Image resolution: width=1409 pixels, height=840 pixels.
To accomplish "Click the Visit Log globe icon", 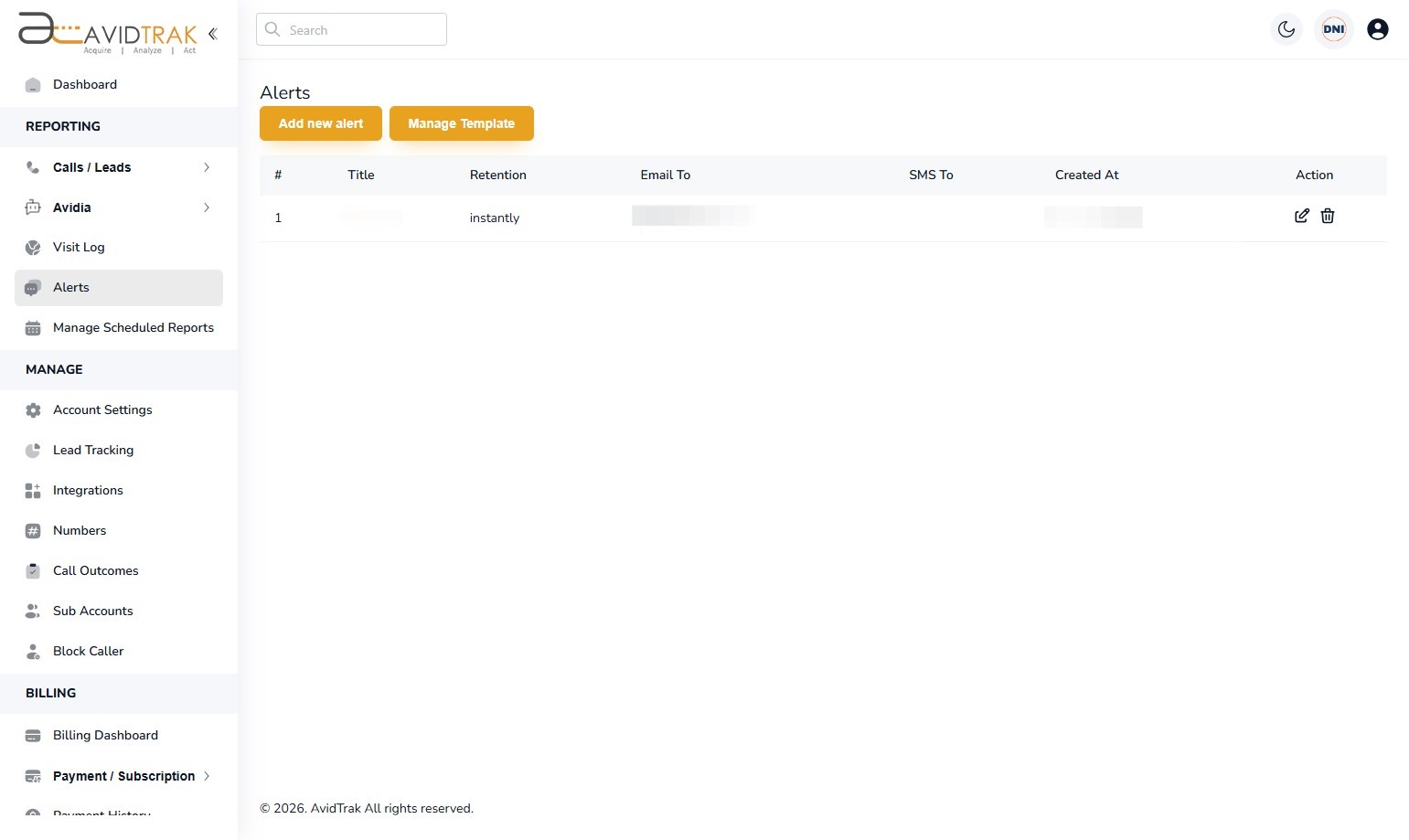I will [33, 248].
